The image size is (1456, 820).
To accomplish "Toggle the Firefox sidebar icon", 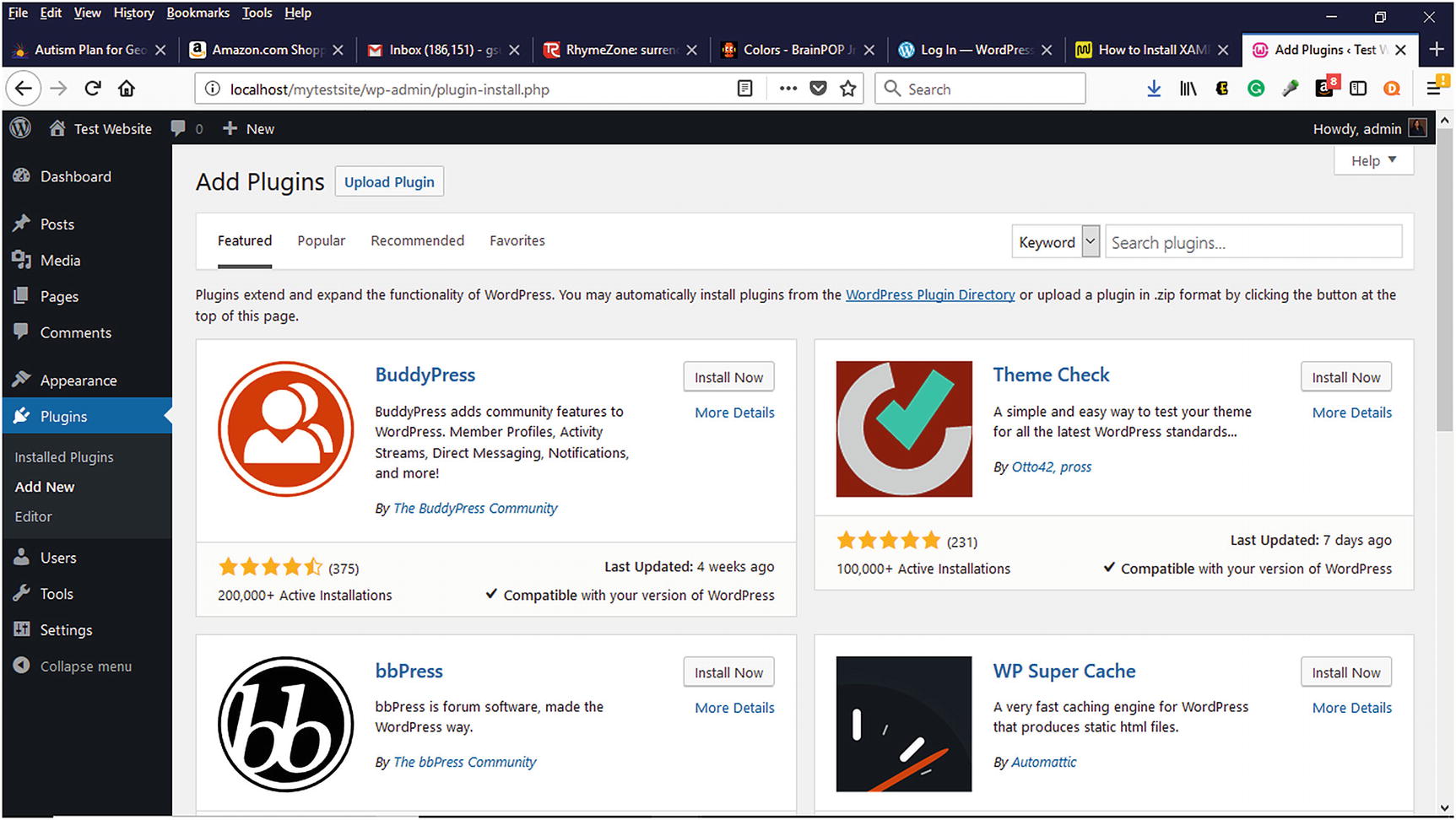I will click(1358, 89).
